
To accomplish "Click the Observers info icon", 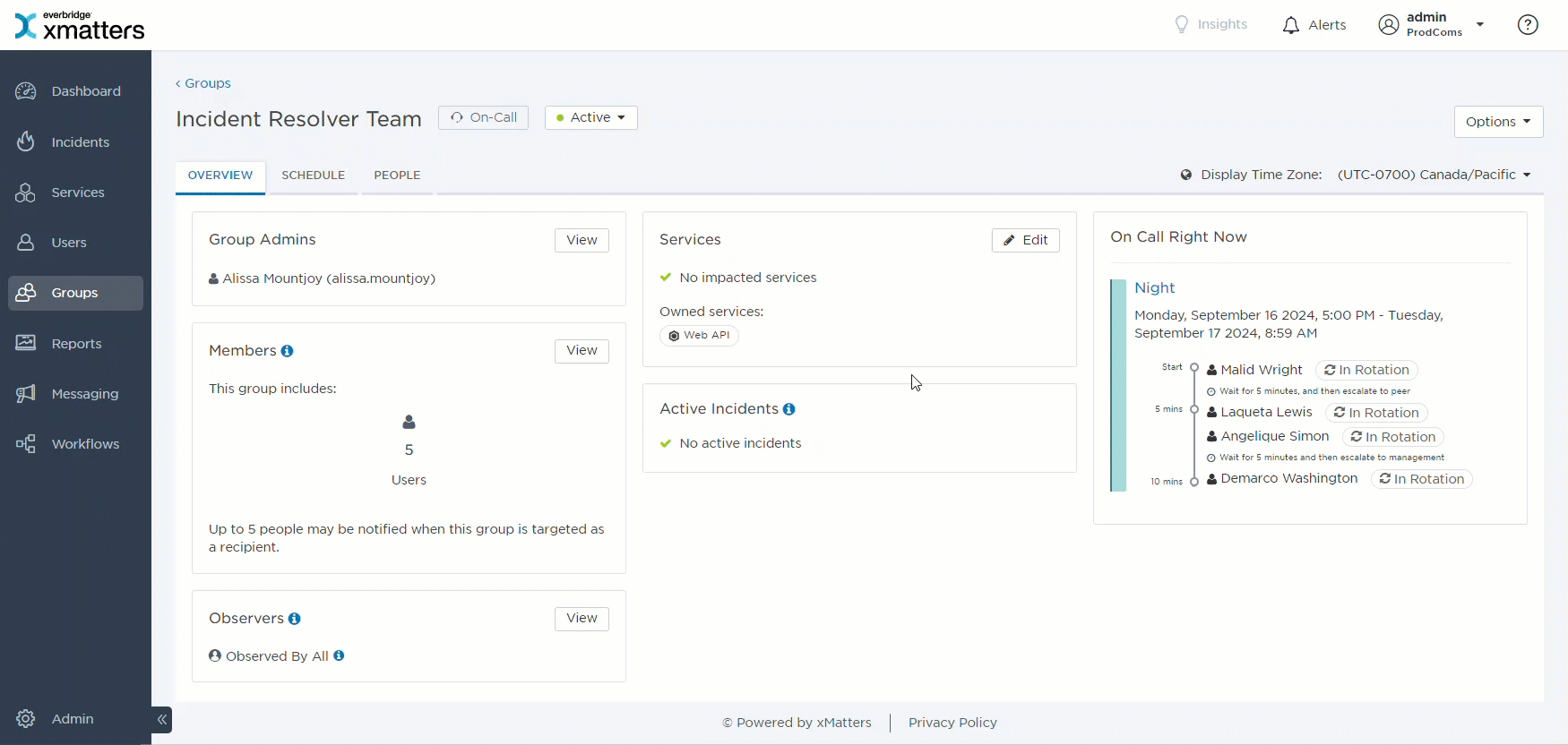I will (295, 619).
